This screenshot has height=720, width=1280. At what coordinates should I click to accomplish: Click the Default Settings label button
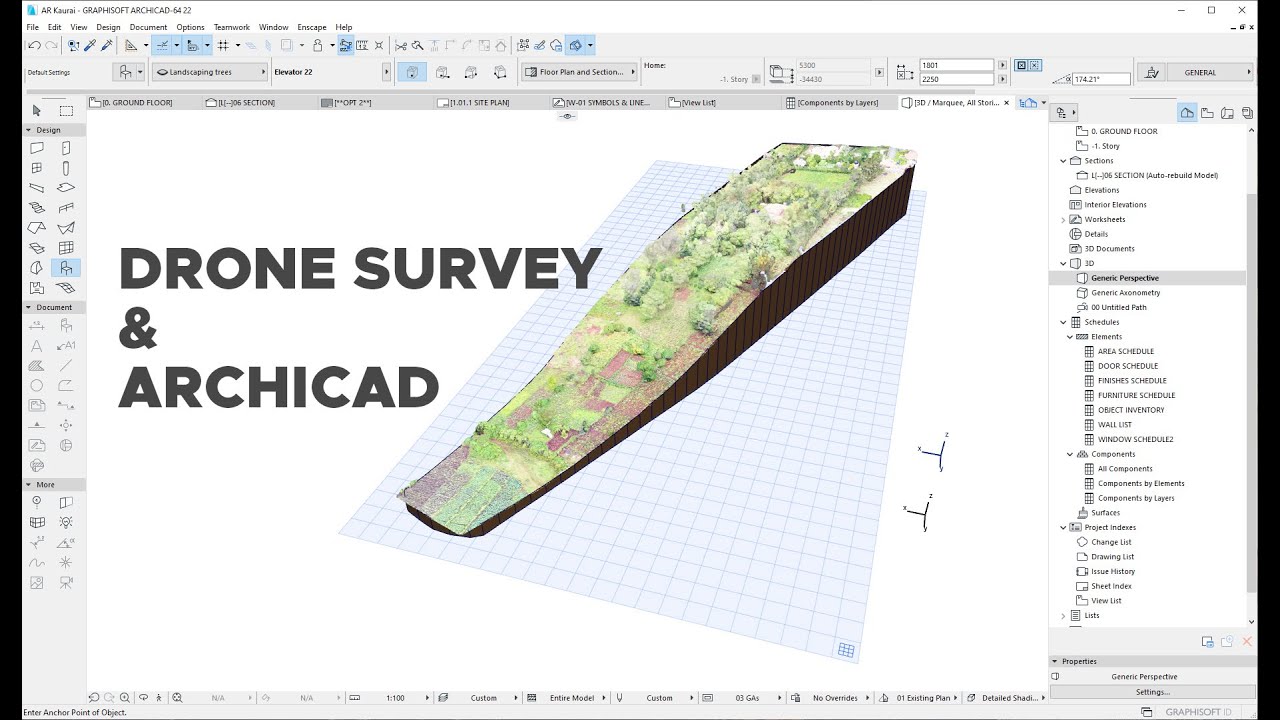[x=49, y=72]
